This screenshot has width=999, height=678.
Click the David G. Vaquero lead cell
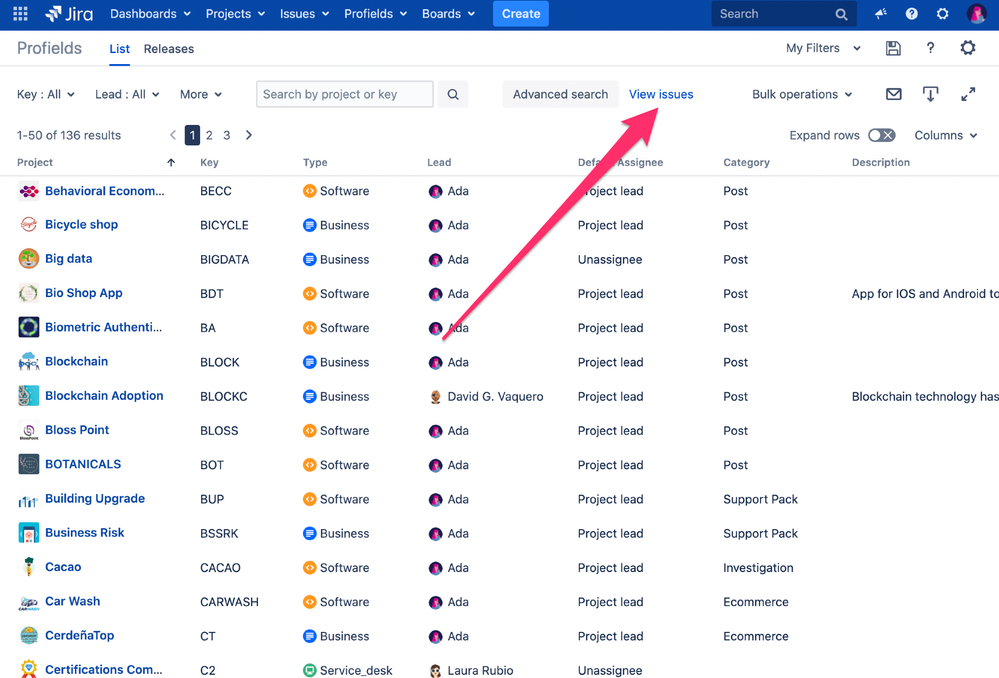pos(487,396)
